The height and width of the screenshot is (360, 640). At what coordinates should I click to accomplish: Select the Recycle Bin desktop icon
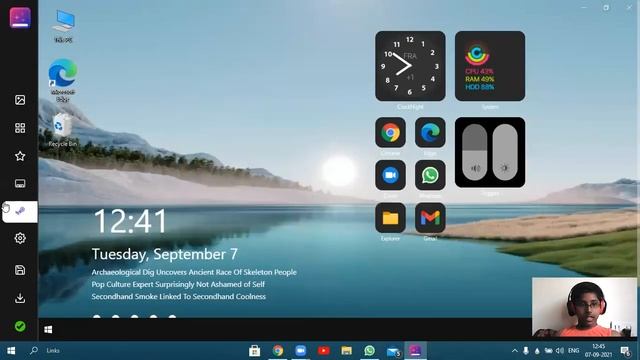[62, 130]
